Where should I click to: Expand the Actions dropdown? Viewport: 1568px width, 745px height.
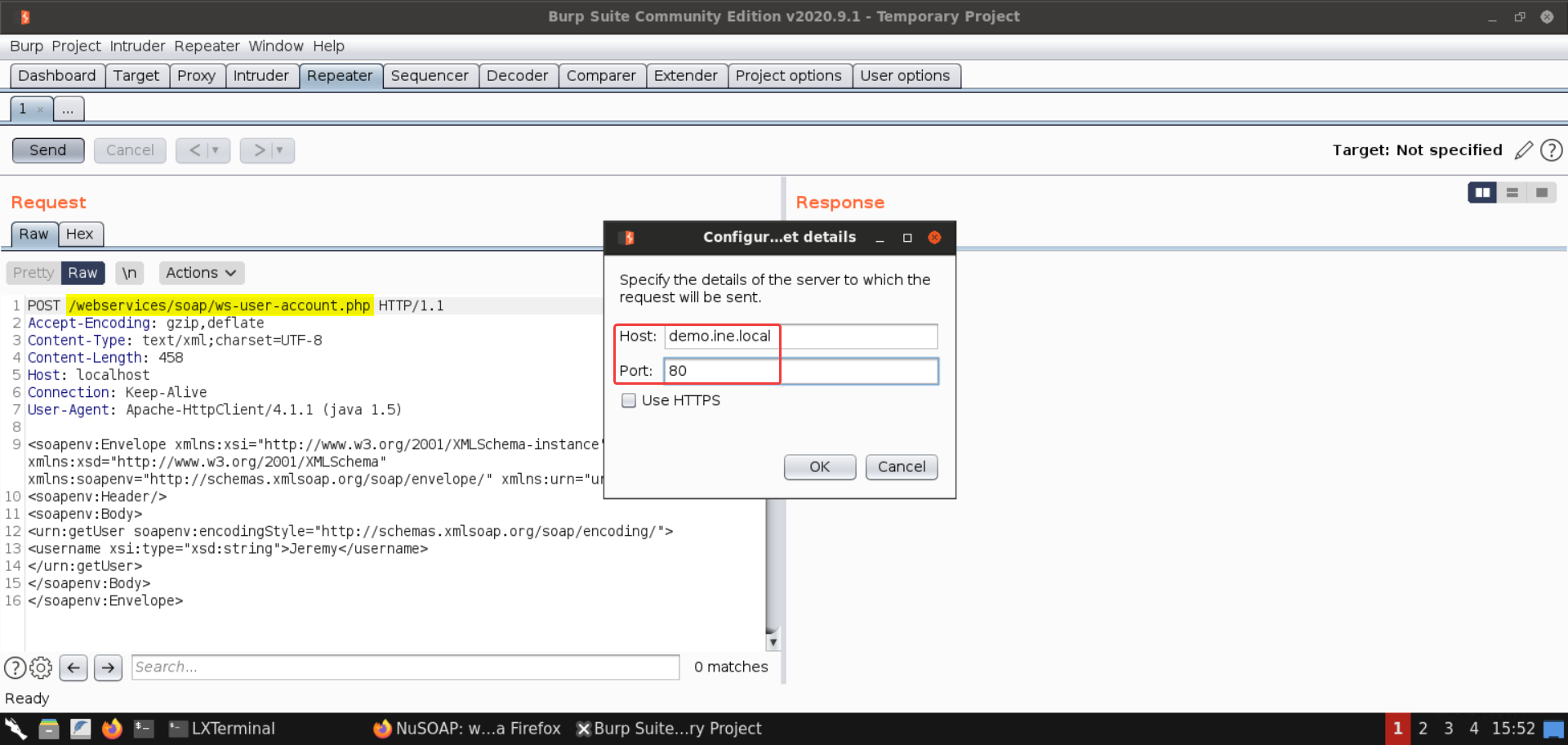point(201,273)
